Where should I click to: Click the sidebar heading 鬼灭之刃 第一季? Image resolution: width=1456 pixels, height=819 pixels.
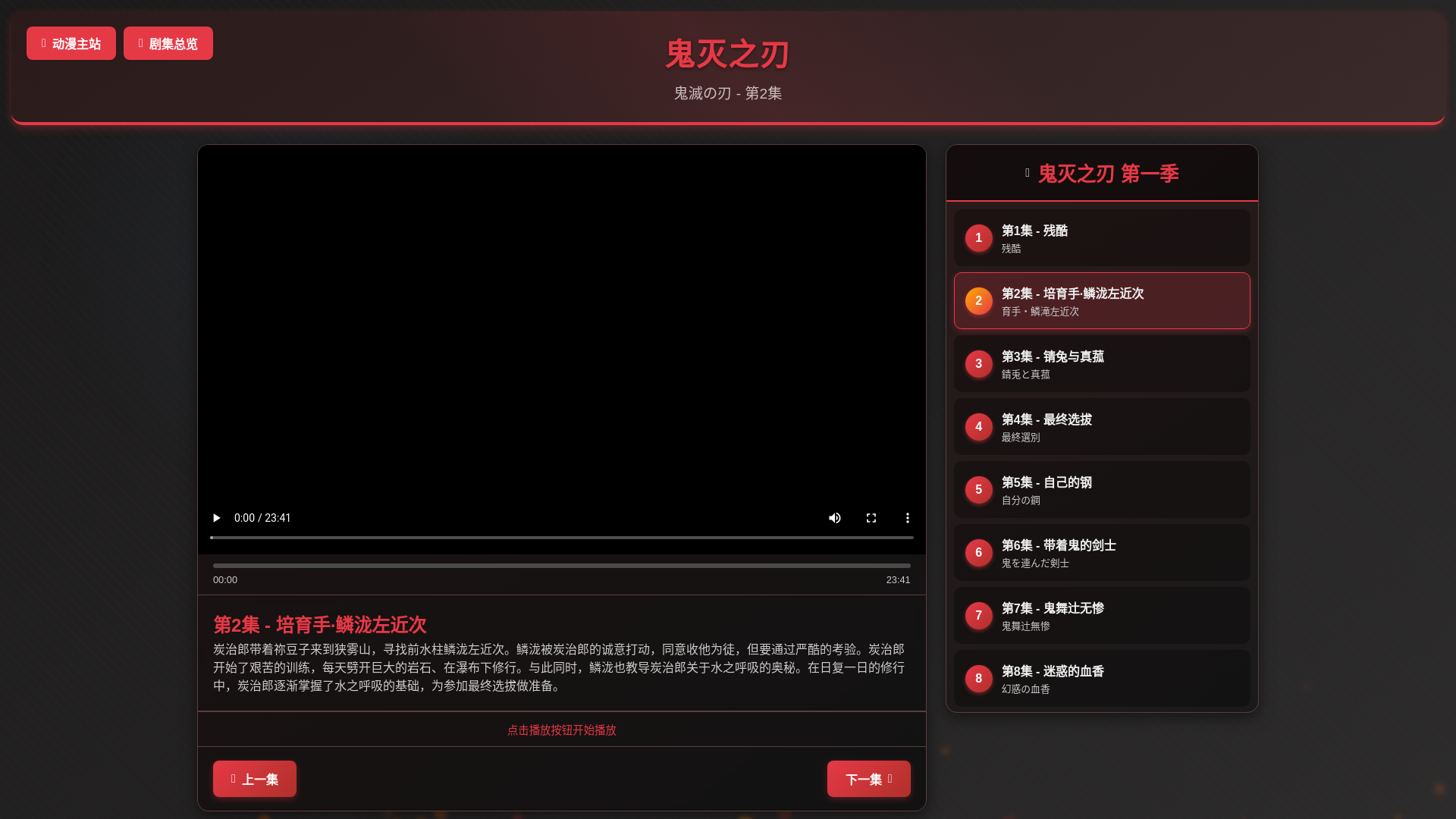pos(1108,174)
